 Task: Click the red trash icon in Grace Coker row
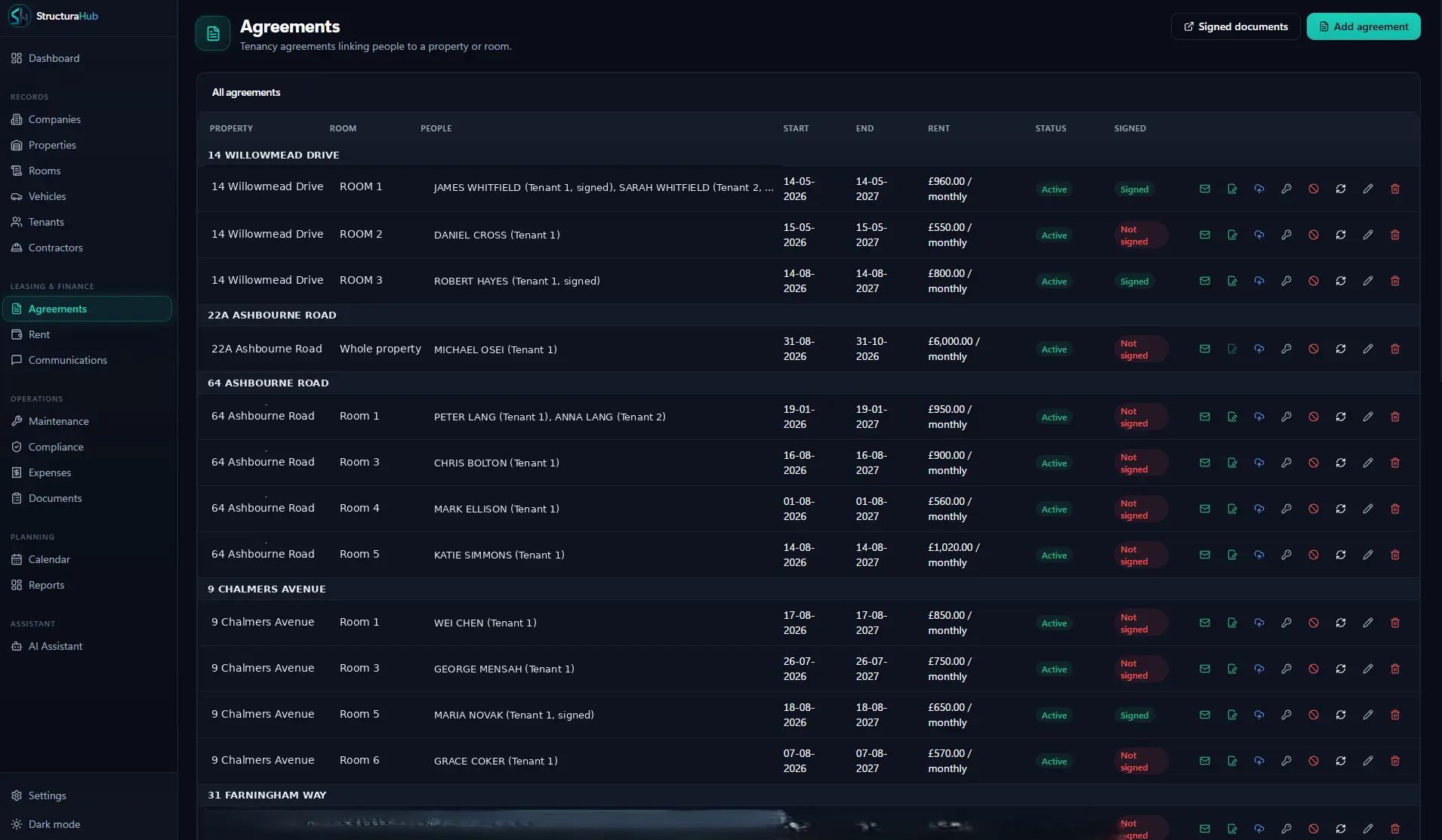(x=1395, y=761)
